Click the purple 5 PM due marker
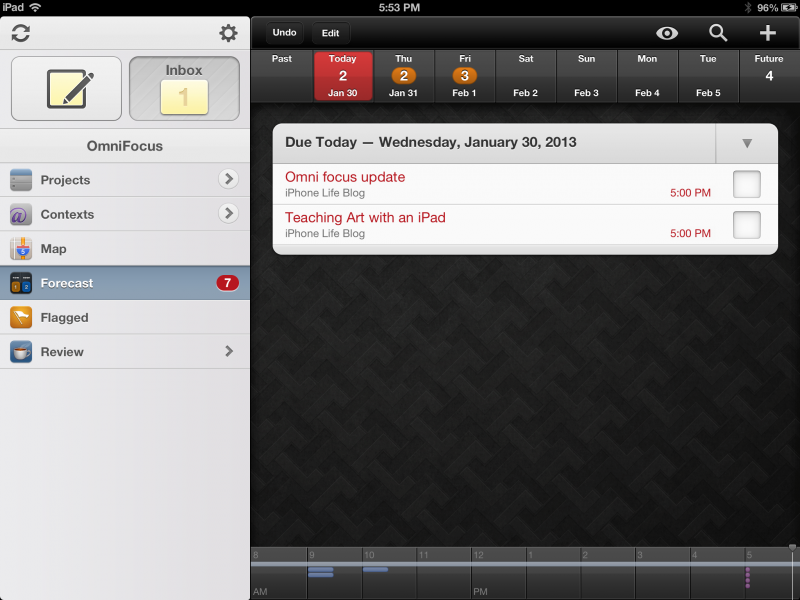The width and height of the screenshot is (800, 600). click(748, 578)
